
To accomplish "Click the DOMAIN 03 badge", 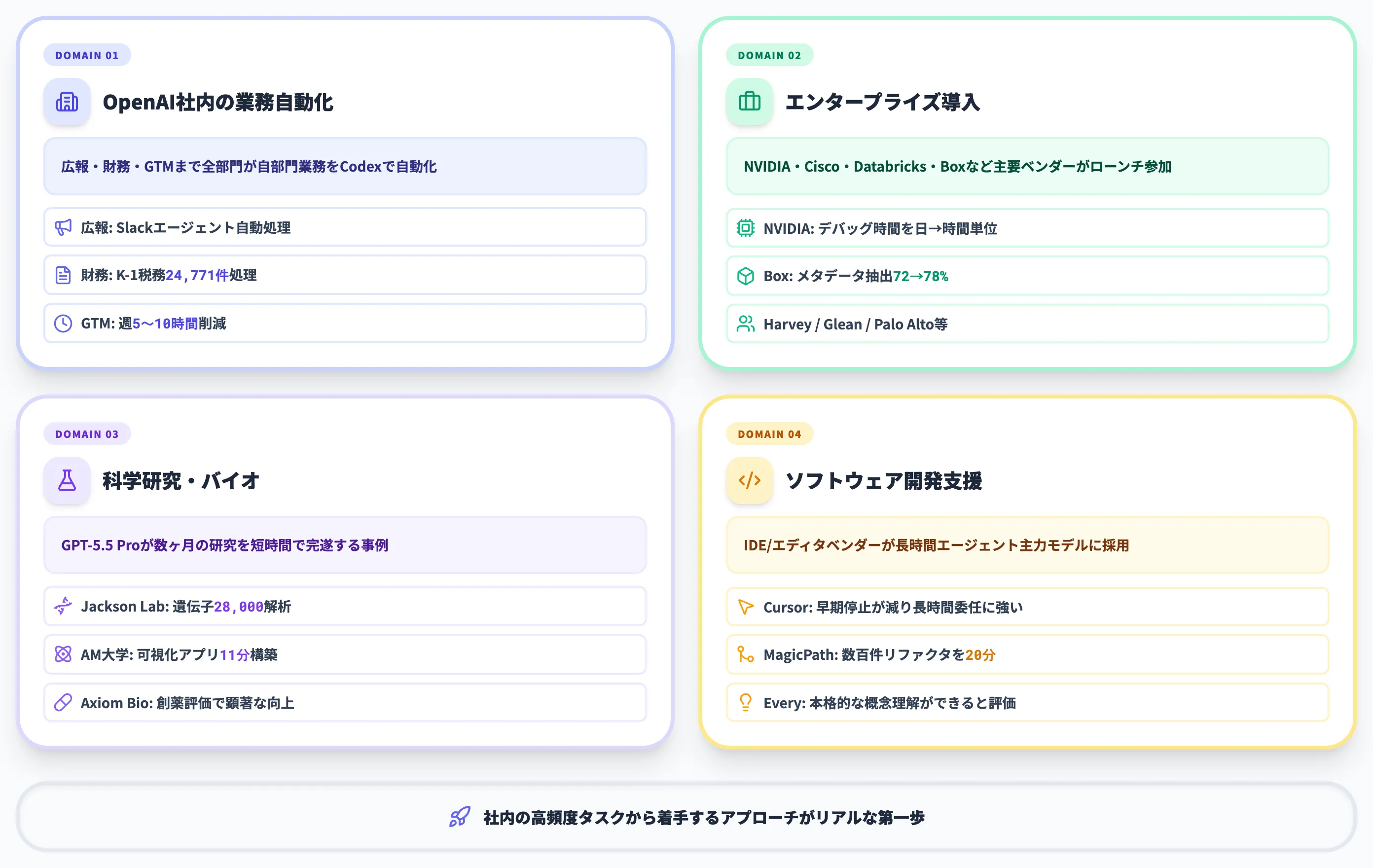I will pyautogui.click(x=87, y=434).
